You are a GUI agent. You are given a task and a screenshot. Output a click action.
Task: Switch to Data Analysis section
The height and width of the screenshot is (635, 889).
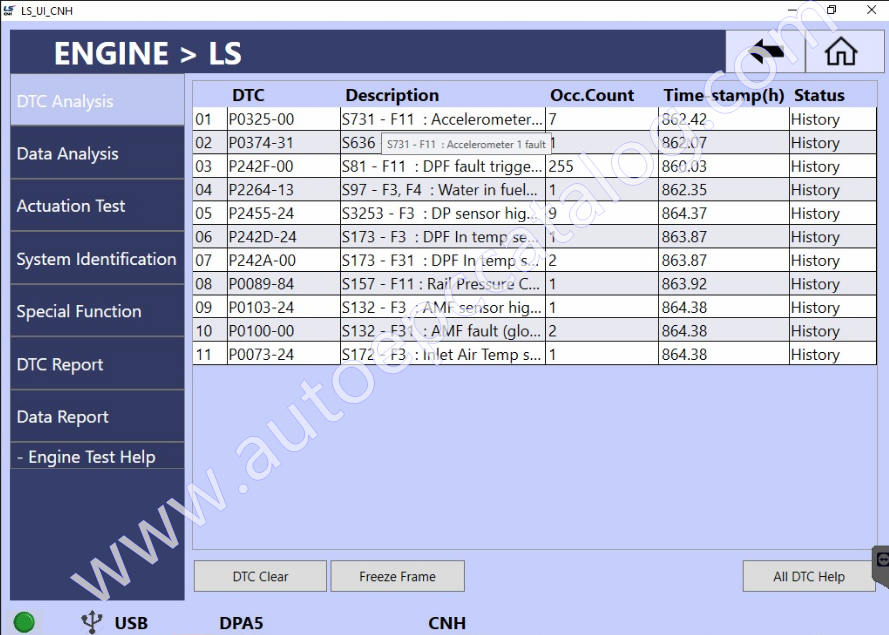coord(97,154)
